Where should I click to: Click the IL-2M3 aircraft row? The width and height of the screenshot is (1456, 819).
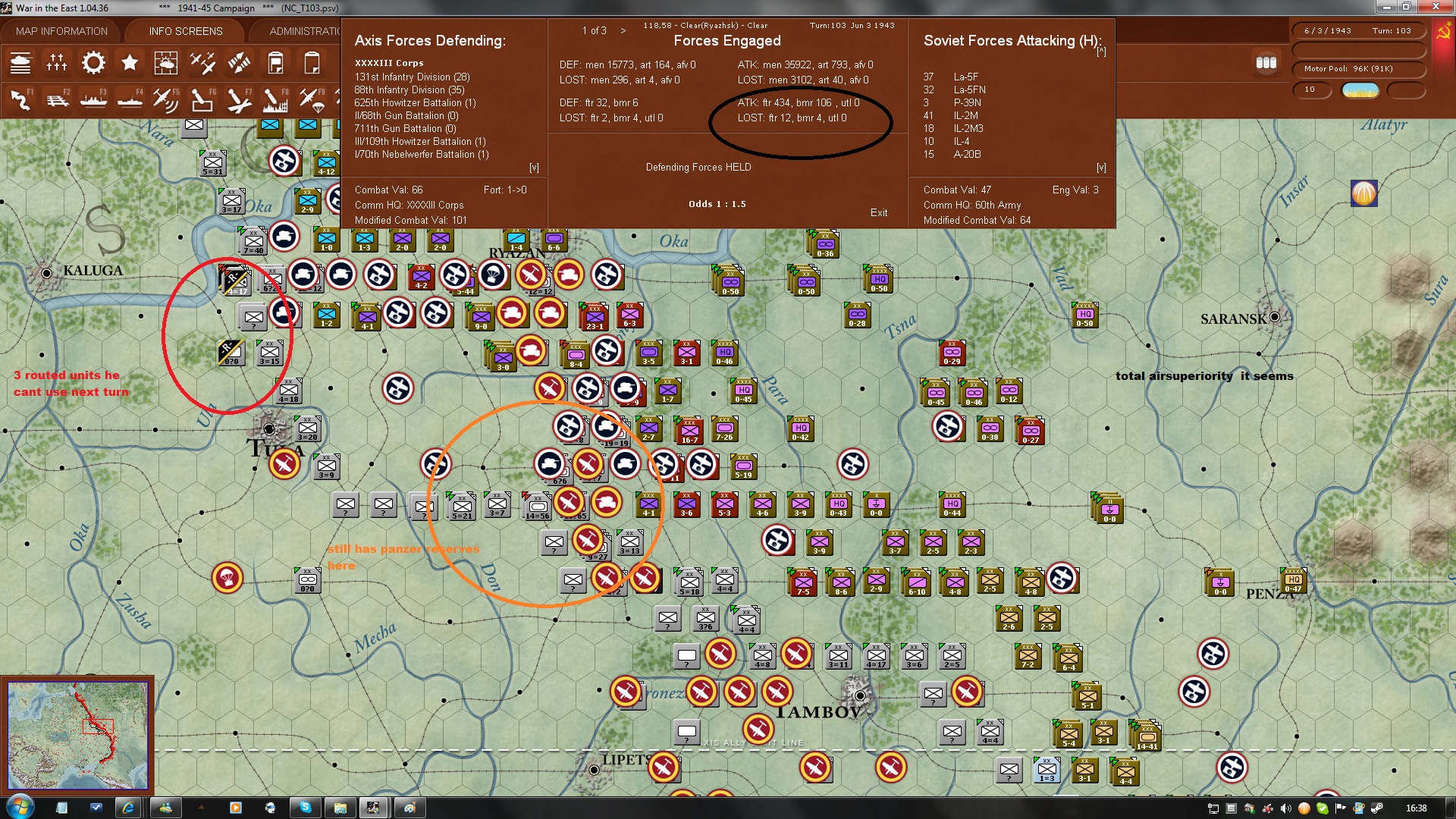click(x=953, y=129)
